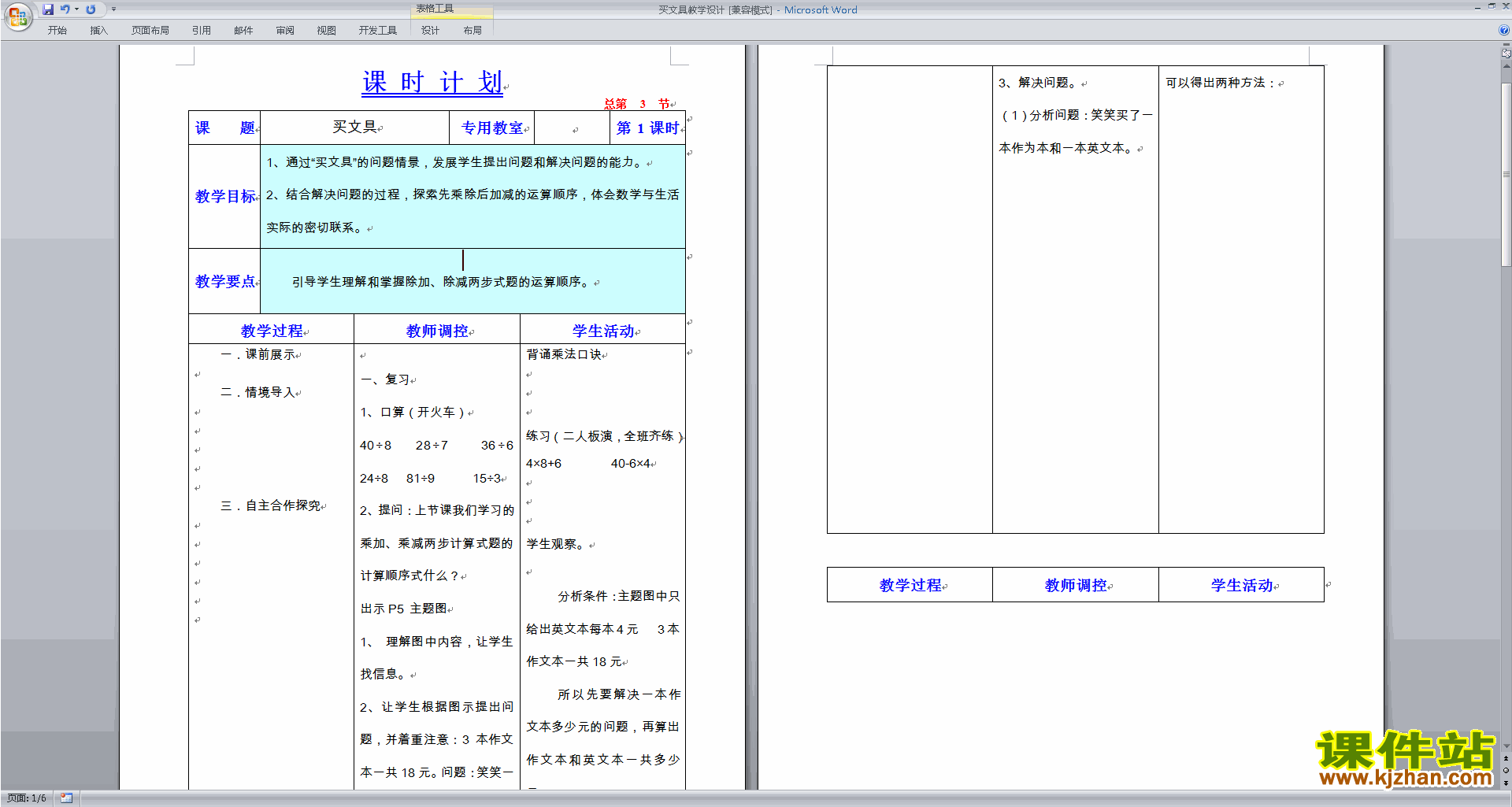The width and height of the screenshot is (1512, 807).
Task: Click text 1、口算（开火车）
Action: point(413,413)
